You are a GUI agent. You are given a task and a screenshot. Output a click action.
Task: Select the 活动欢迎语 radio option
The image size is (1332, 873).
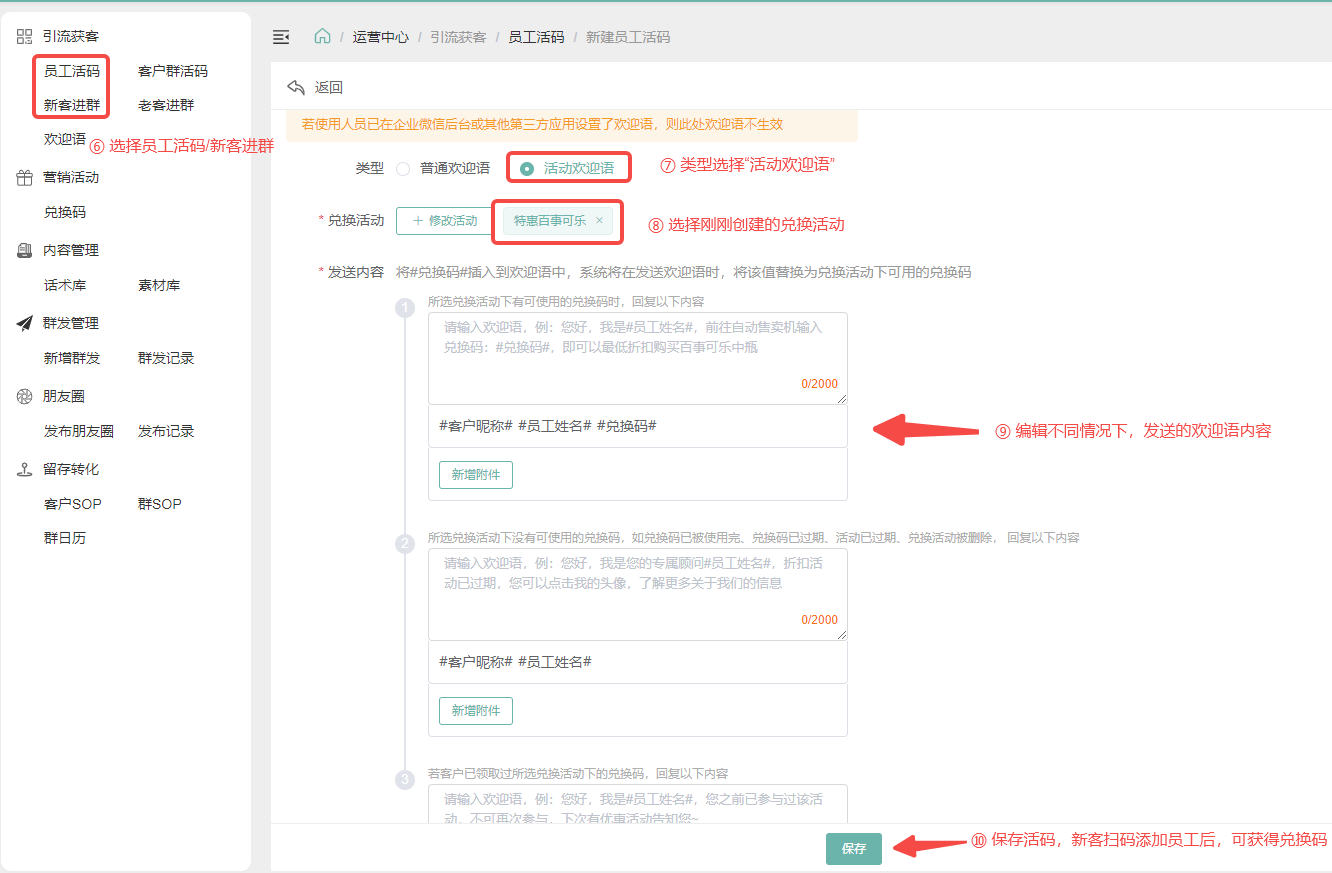click(527, 169)
